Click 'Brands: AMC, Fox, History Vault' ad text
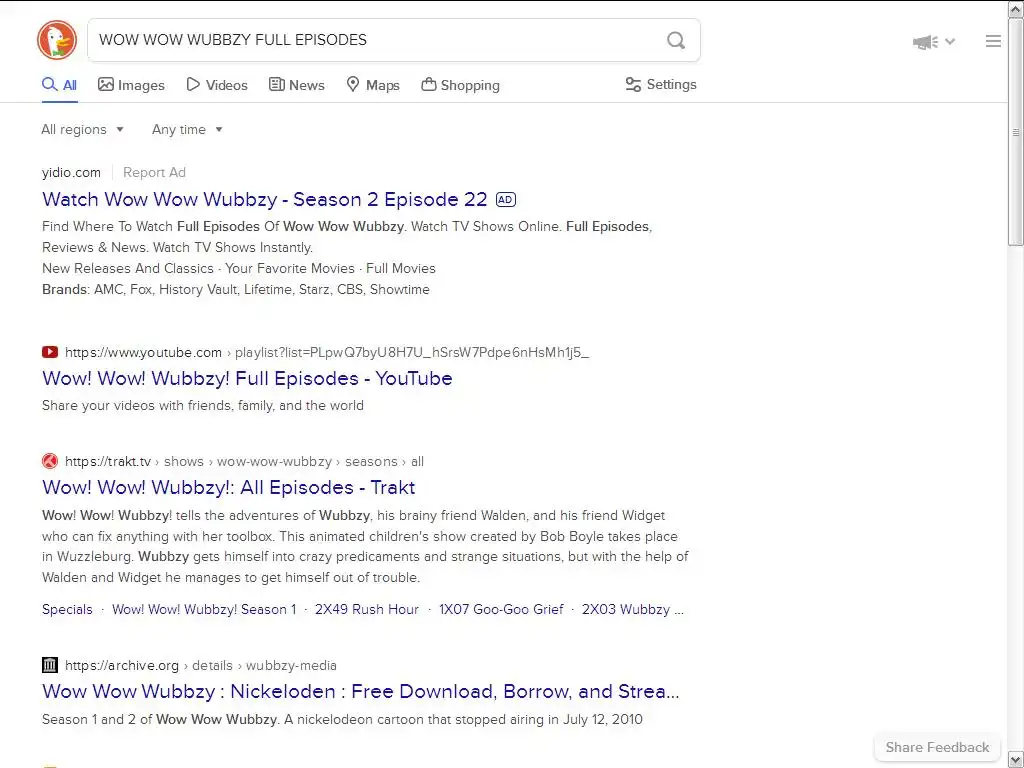The image size is (1024, 768). (x=236, y=289)
